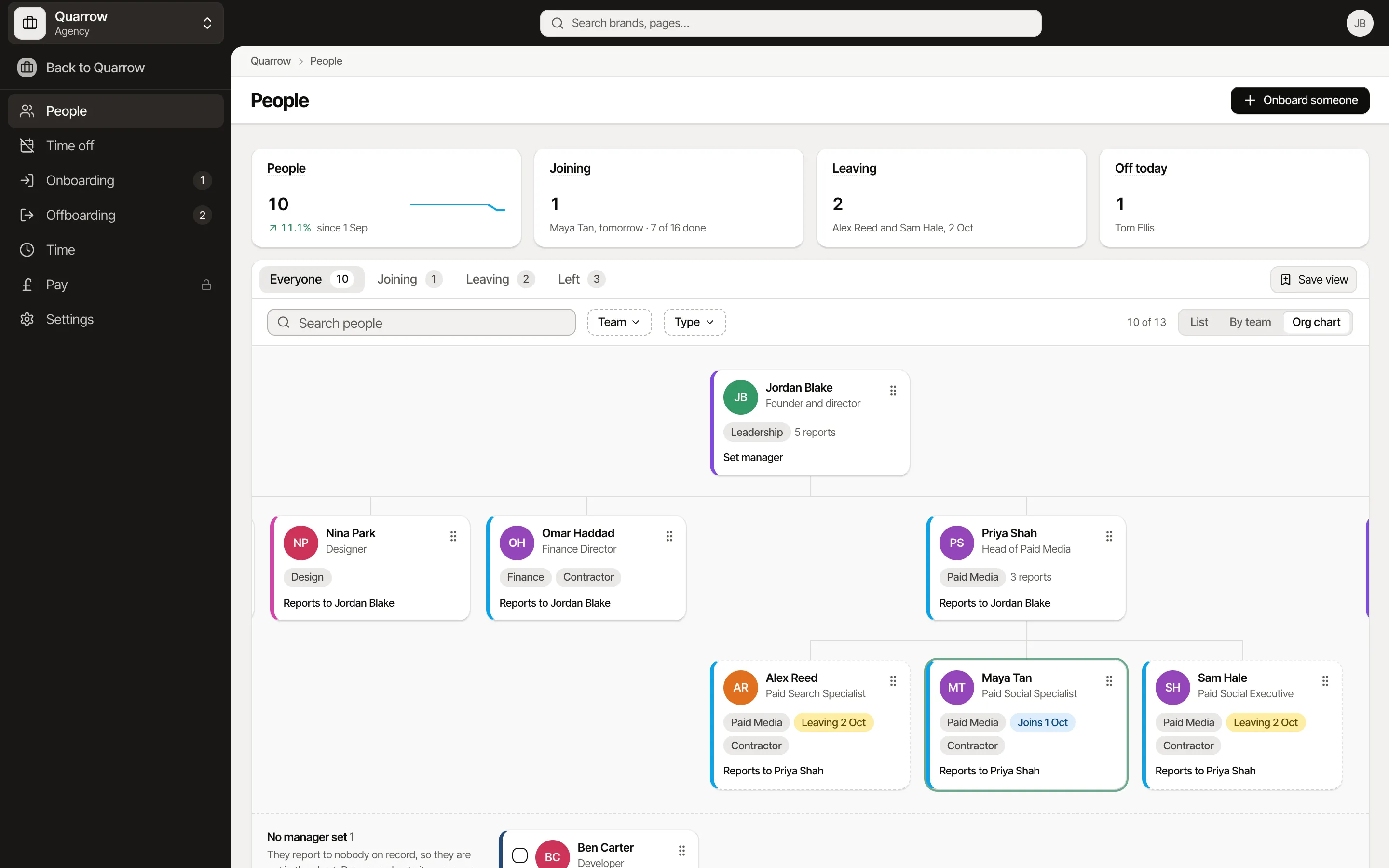Click the Joins 1 Oct tag on Maya Tan
Image resolution: width=1389 pixels, height=868 pixels.
[x=1042, y=723]
